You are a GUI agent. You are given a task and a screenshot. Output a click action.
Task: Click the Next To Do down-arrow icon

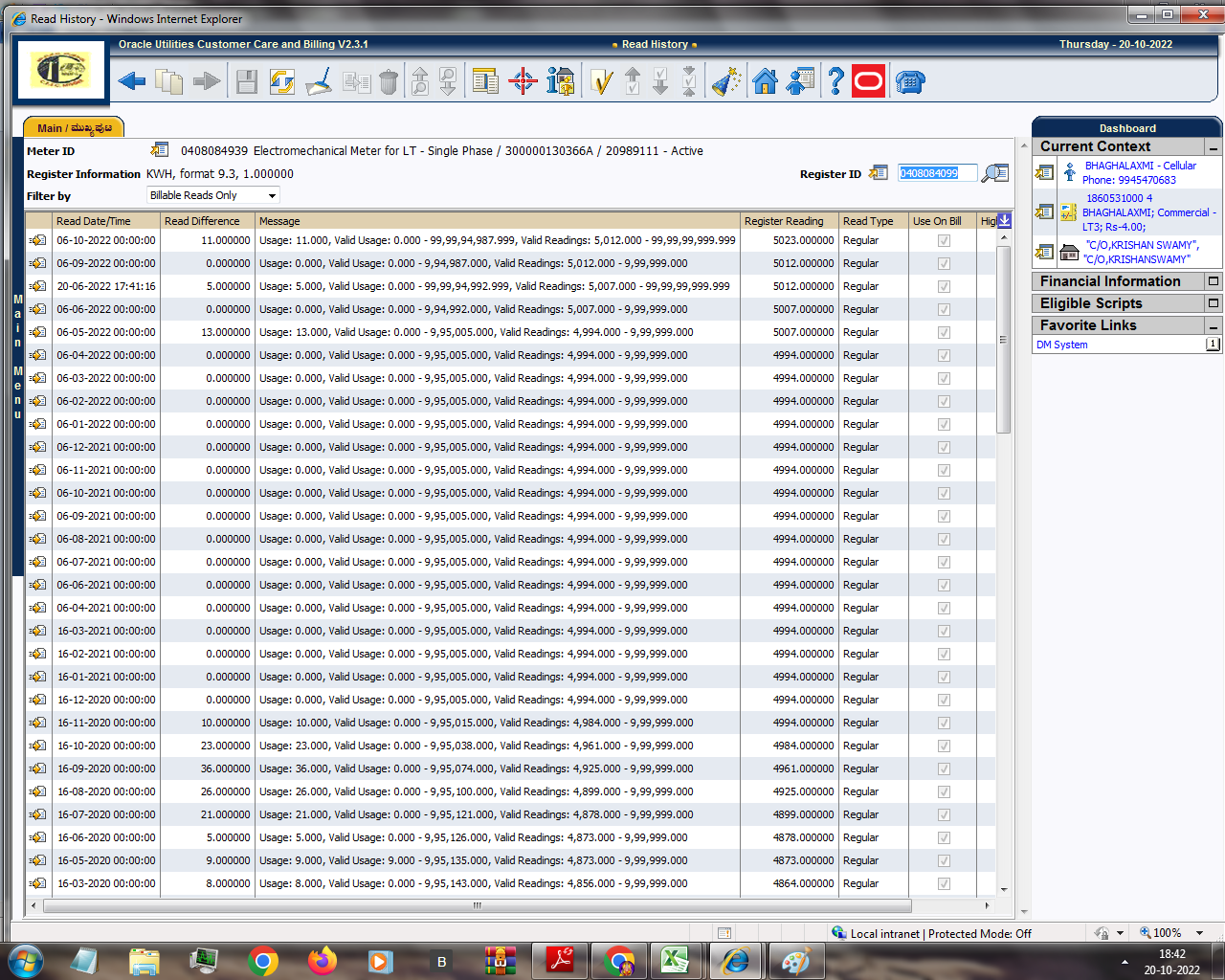(x=660, y=82)
